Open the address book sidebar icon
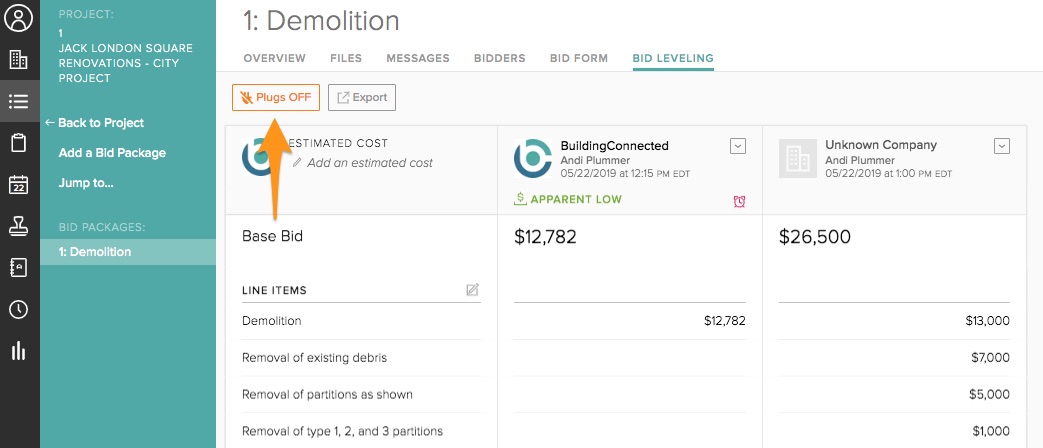This screenshot has width=1043, height=448. point(19,268)
